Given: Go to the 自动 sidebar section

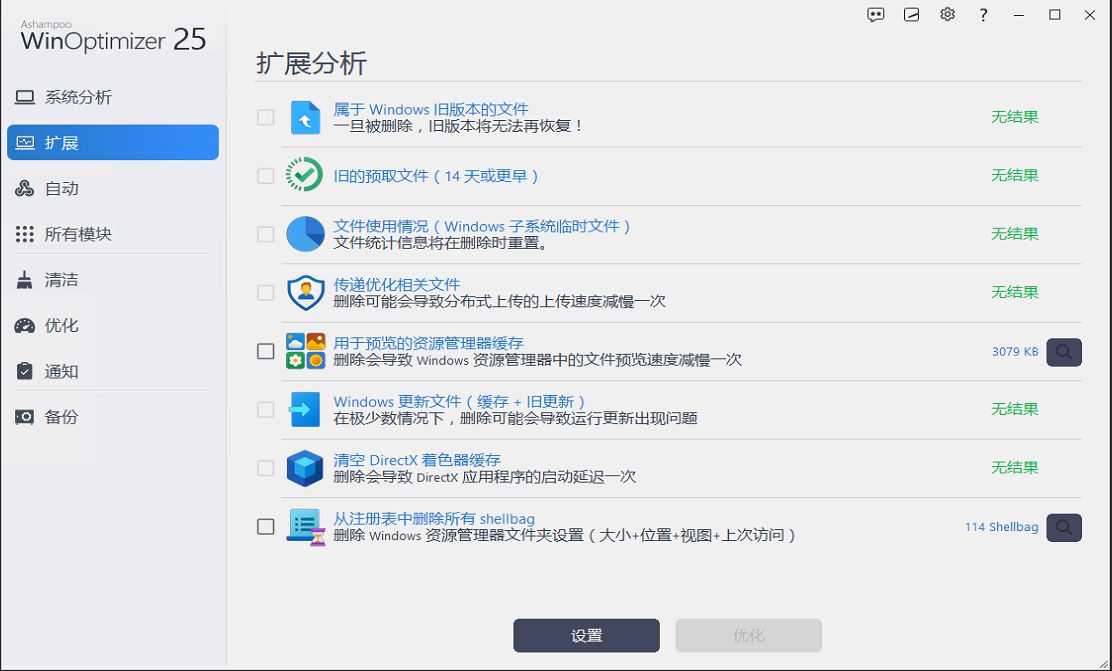Looking at the screenshot, I should pyautogui.click(x=113, y=189).
